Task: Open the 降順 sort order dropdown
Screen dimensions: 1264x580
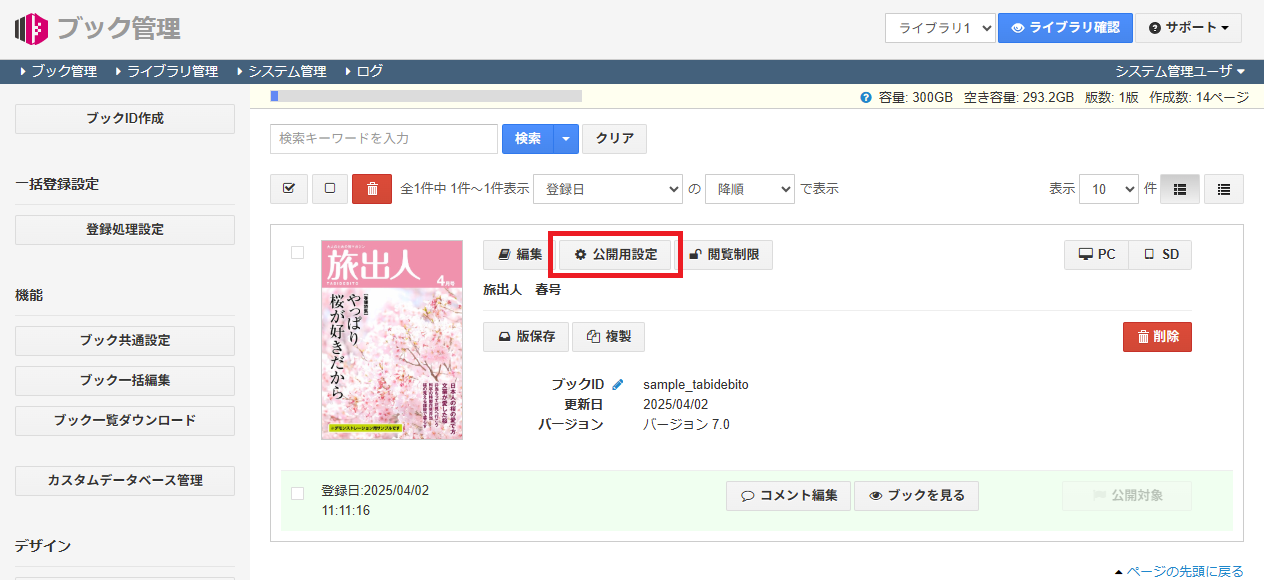Action: pos(749,188)
